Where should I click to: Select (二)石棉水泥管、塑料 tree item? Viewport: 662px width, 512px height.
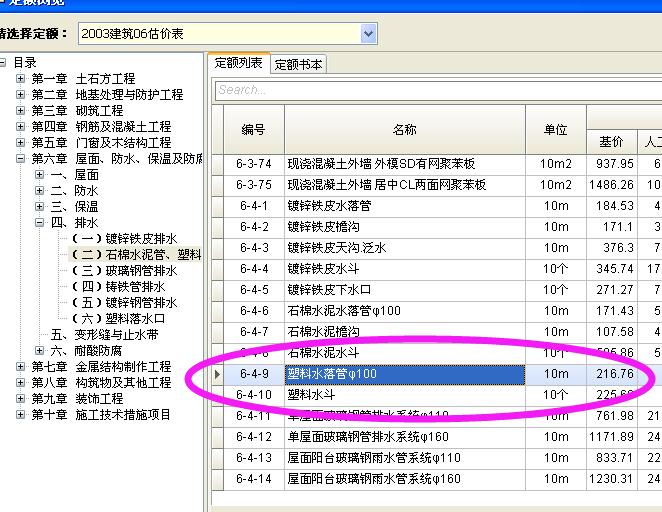(x=136, y=255)
